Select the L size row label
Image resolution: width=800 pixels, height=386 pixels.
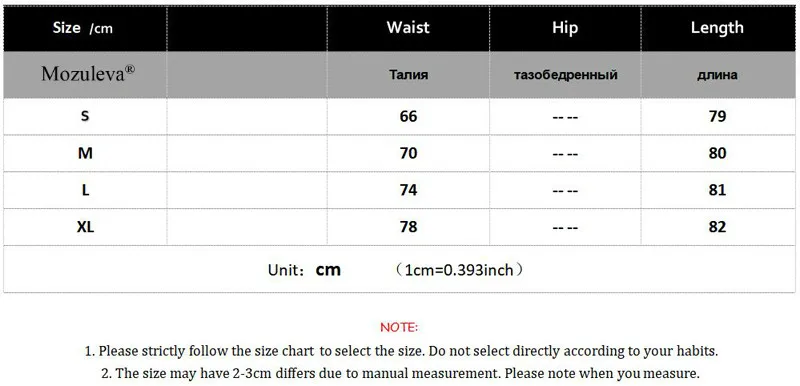[x=85, y=190]
